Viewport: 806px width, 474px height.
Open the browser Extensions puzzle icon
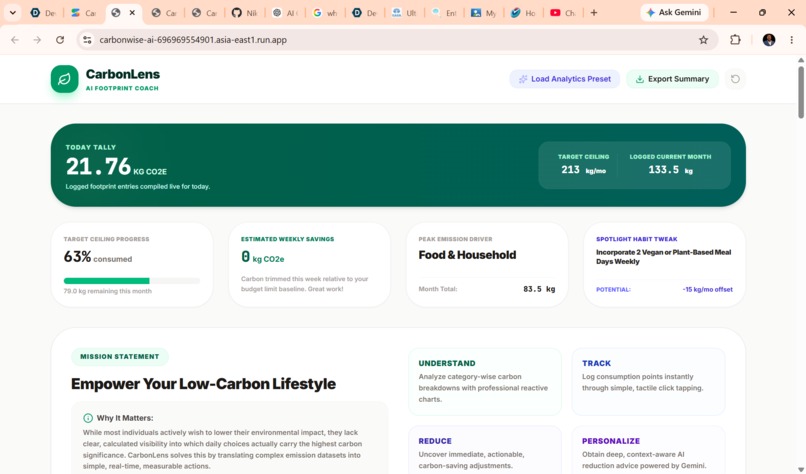pos(735,40)
